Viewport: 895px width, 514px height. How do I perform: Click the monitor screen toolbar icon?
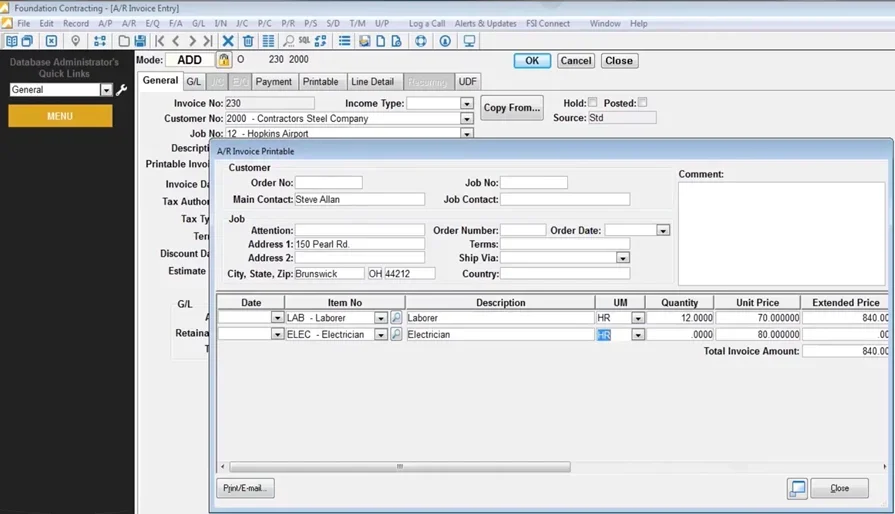click(x=469, y=41)
